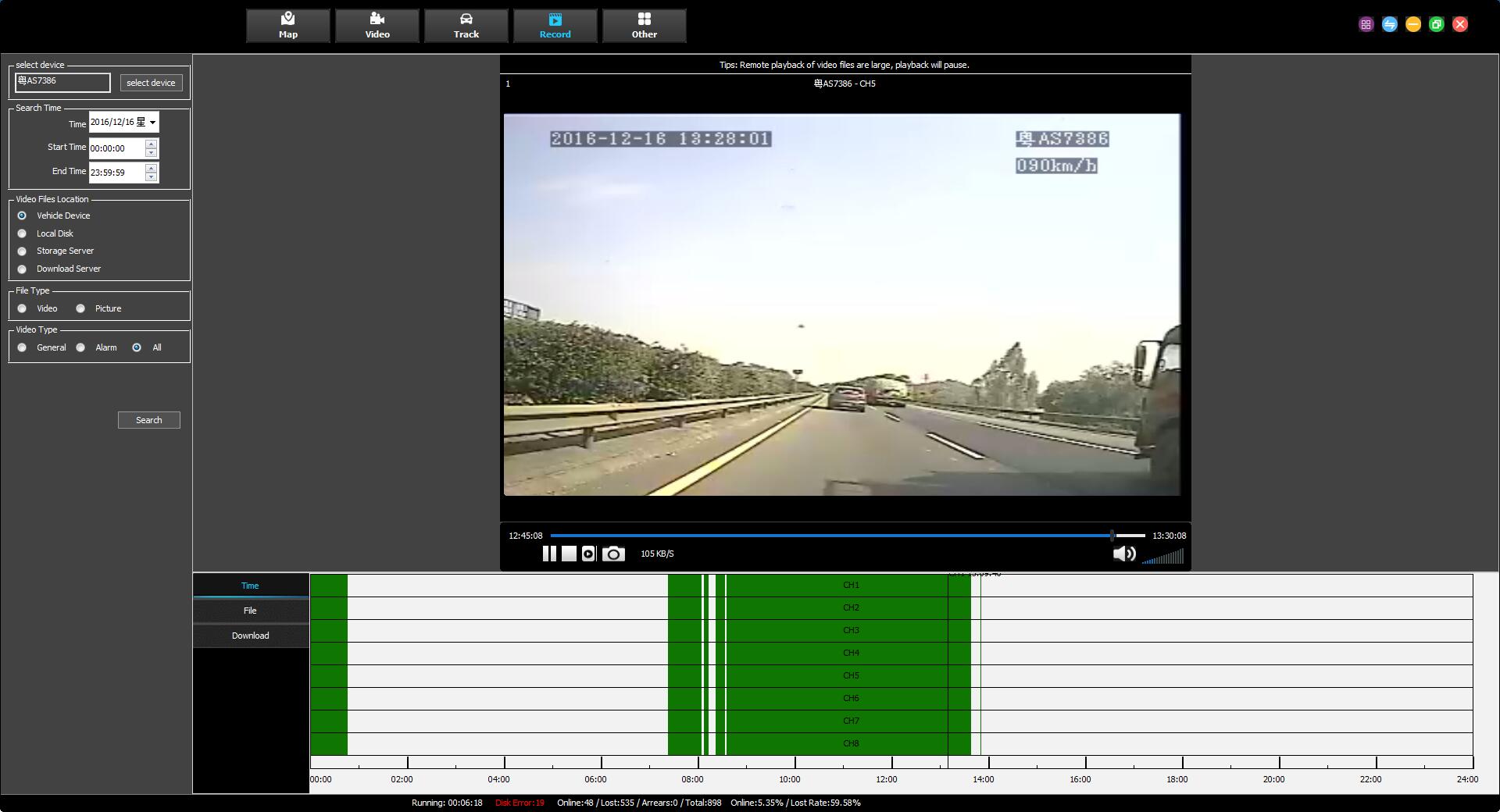Open the Download list tab
Image resolution: width=1500 pixels, height=812 pixels.
pos(250,636)
